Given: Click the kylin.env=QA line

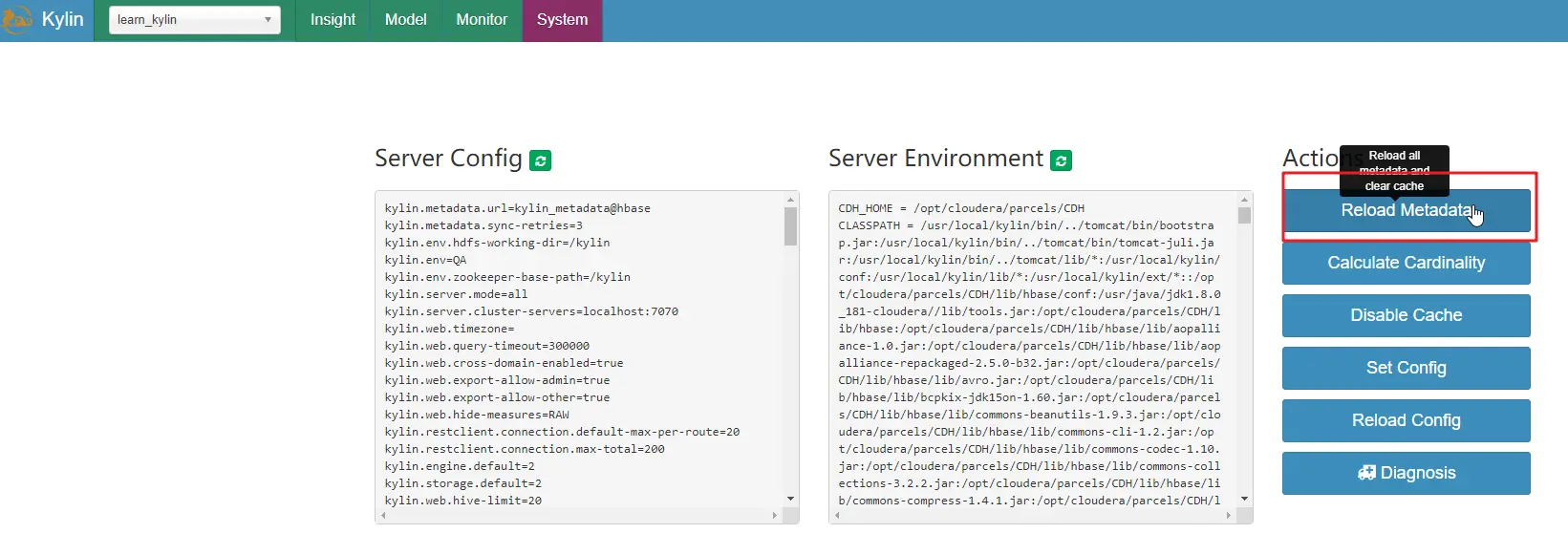Looking at the screenshot, I should 426,260.
